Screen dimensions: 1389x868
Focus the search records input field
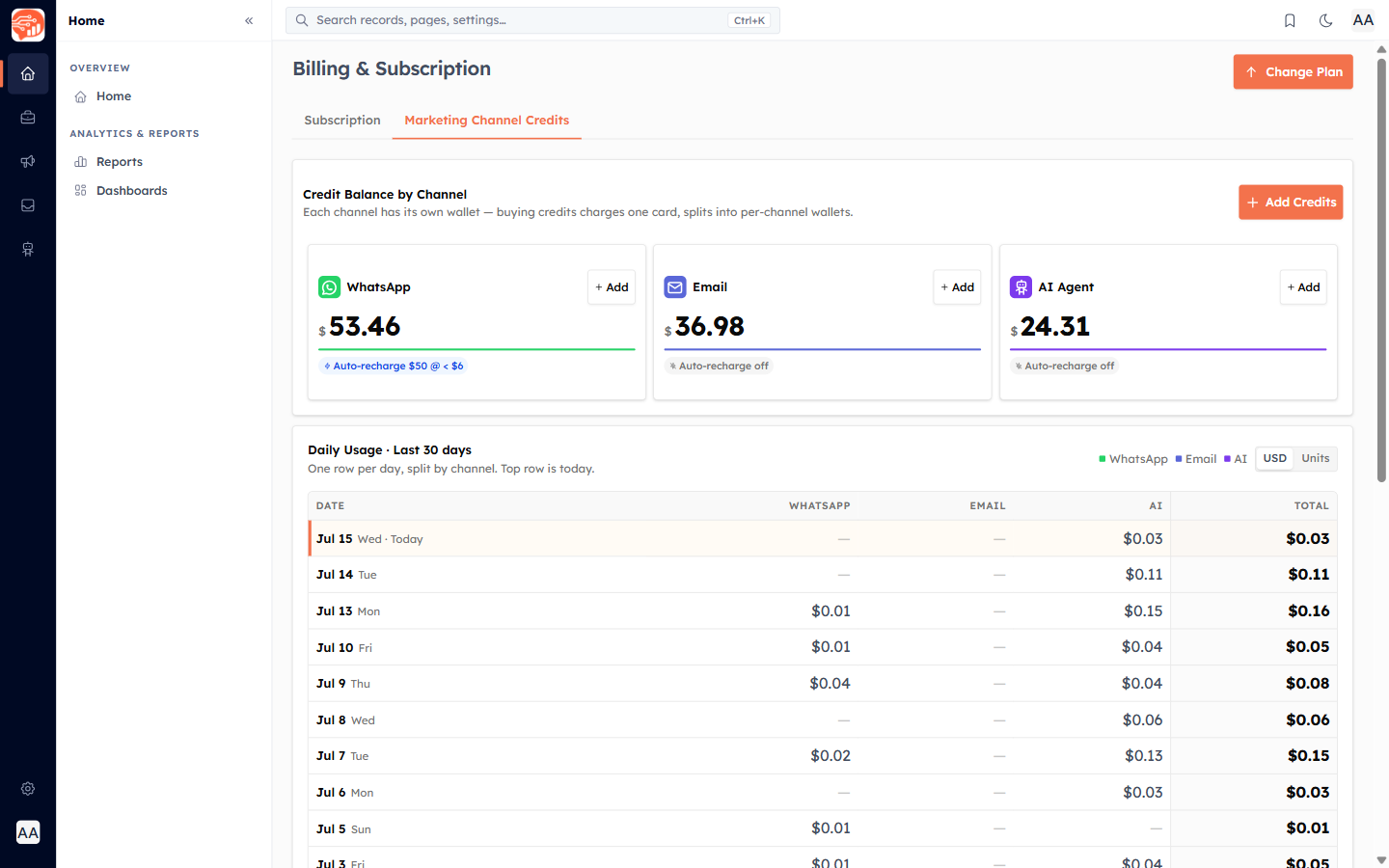pyautogui.click(x=532, y=20)
